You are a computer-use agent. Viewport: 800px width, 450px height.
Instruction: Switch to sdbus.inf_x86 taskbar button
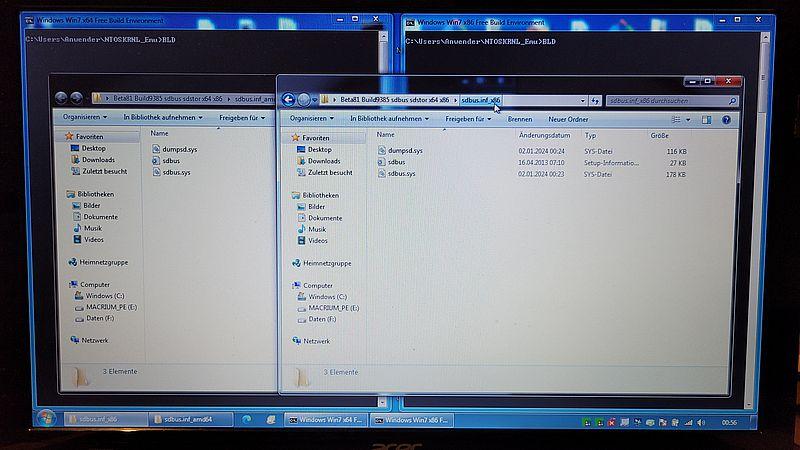point(106,419)
